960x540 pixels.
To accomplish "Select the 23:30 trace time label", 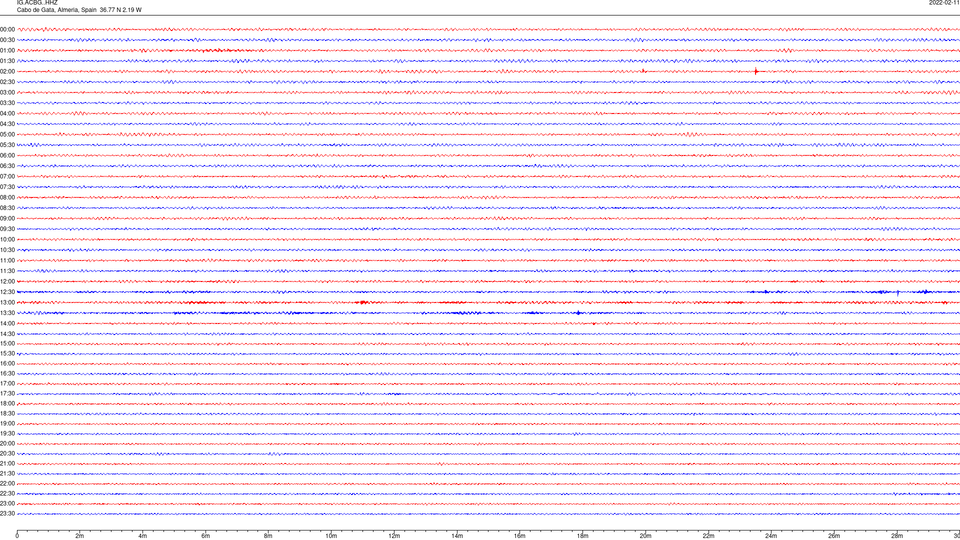I will (x=7, y=514).
